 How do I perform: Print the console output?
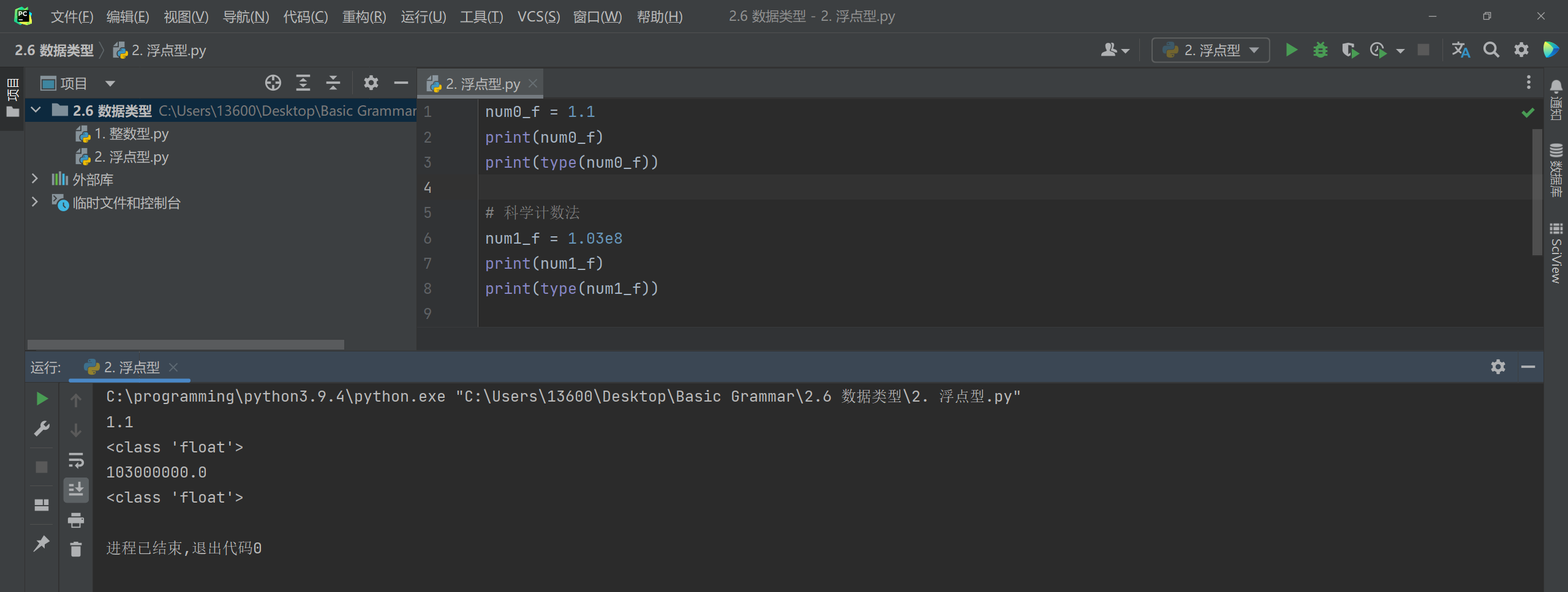pyautogui.click(x=76, y=520)
